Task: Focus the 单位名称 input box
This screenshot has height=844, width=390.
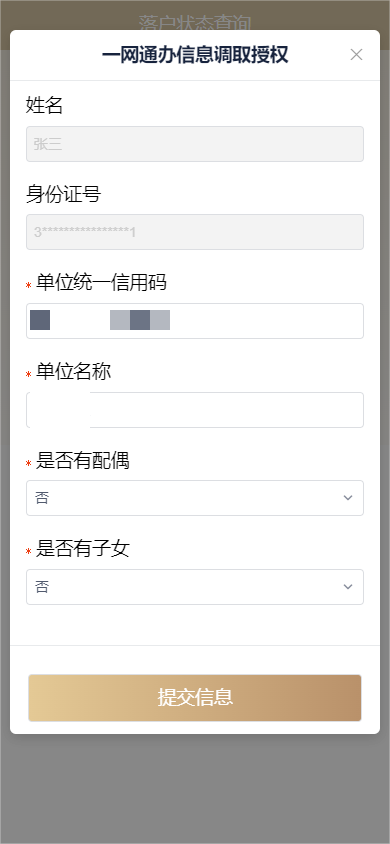Action: point(195,410)
